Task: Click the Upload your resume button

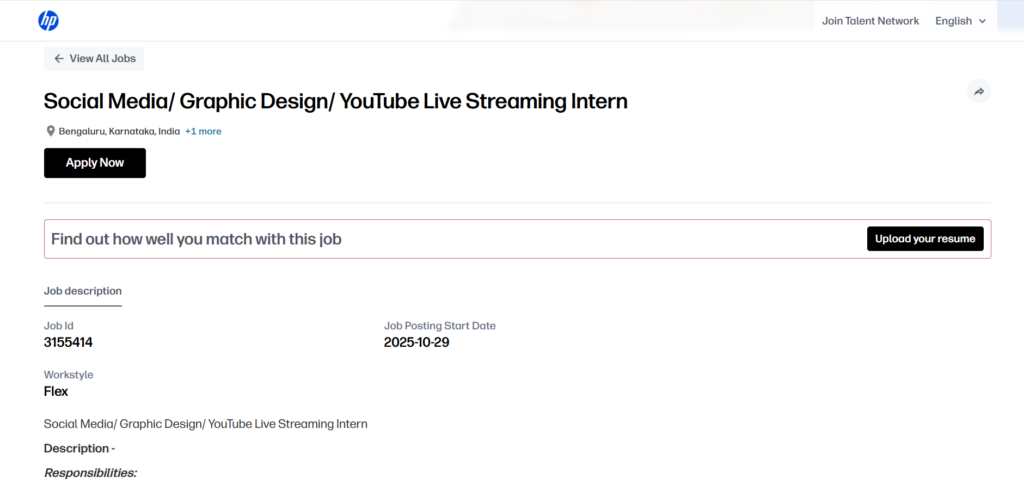Action: coord(925,239)
